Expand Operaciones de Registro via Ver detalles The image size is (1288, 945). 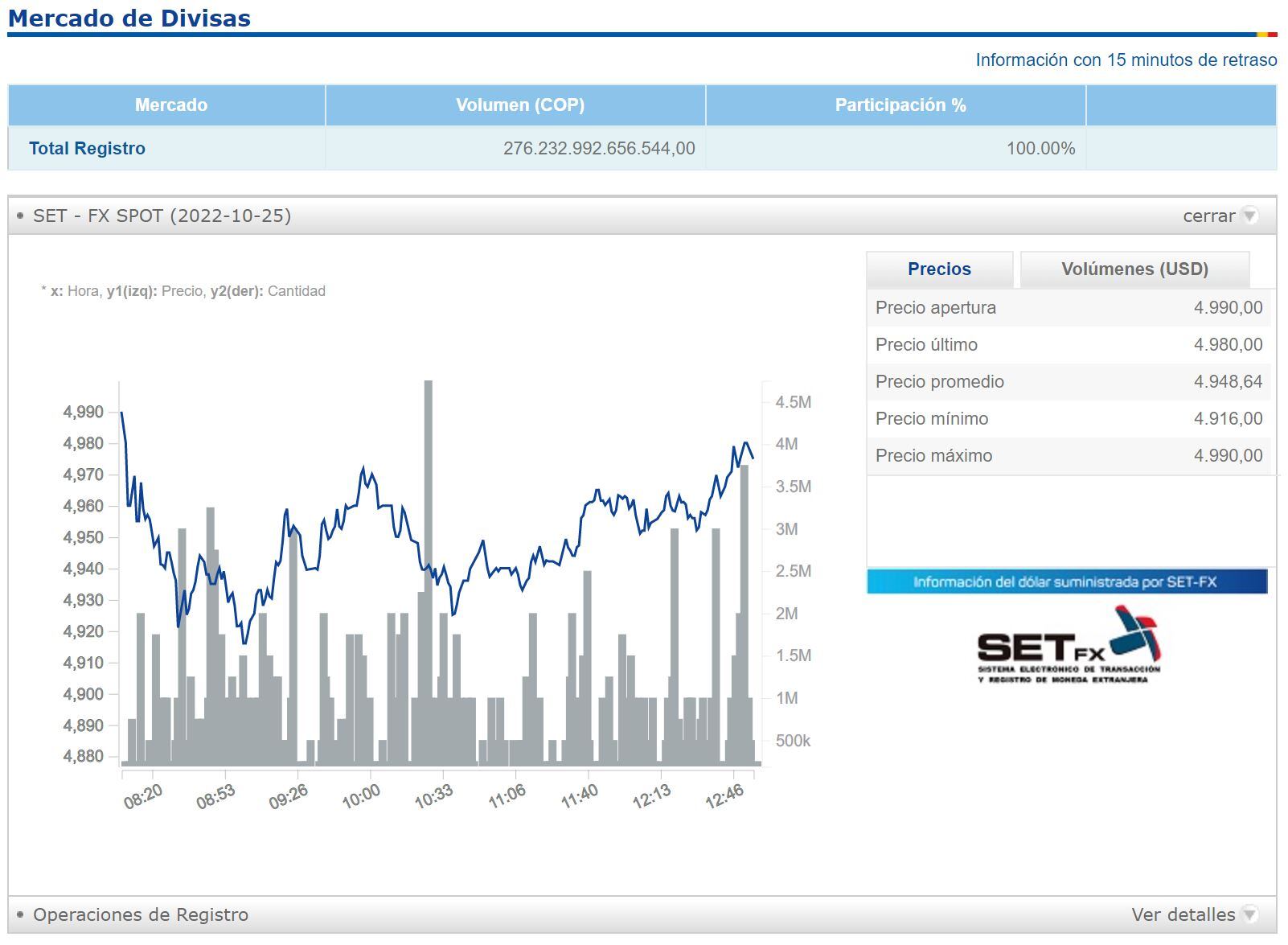point(1183,914)
